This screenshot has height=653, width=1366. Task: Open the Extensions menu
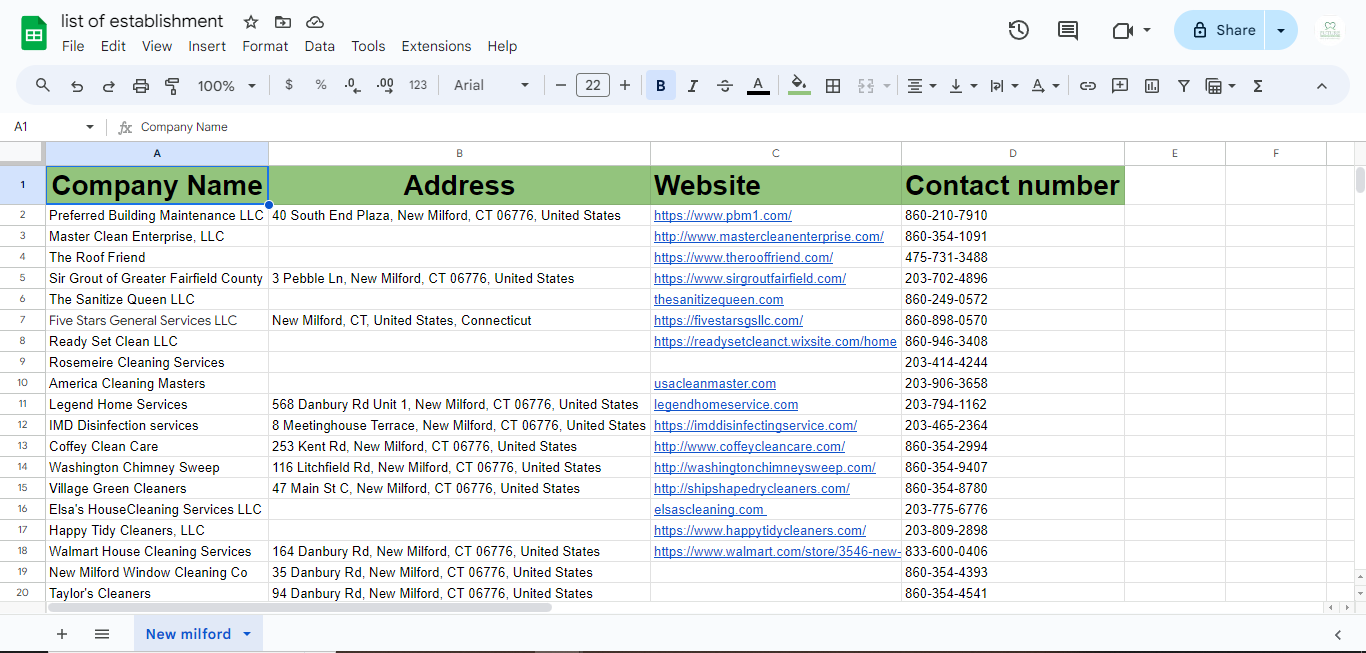(x=436, y=46)
